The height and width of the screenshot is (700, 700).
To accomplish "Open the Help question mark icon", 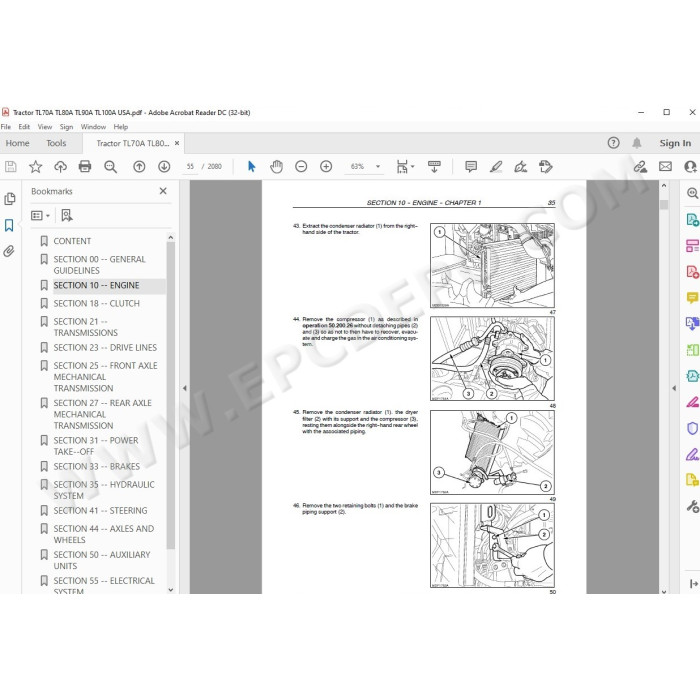I will (x=613, y=143).
